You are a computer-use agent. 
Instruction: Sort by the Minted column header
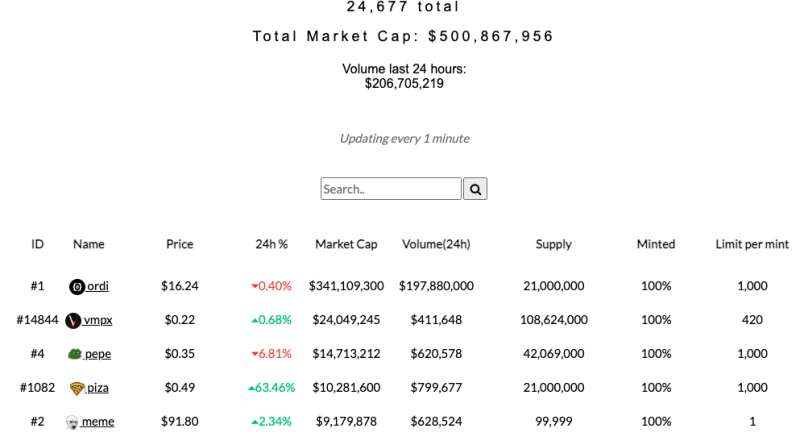pyautogui.click(x=656, y=244)
